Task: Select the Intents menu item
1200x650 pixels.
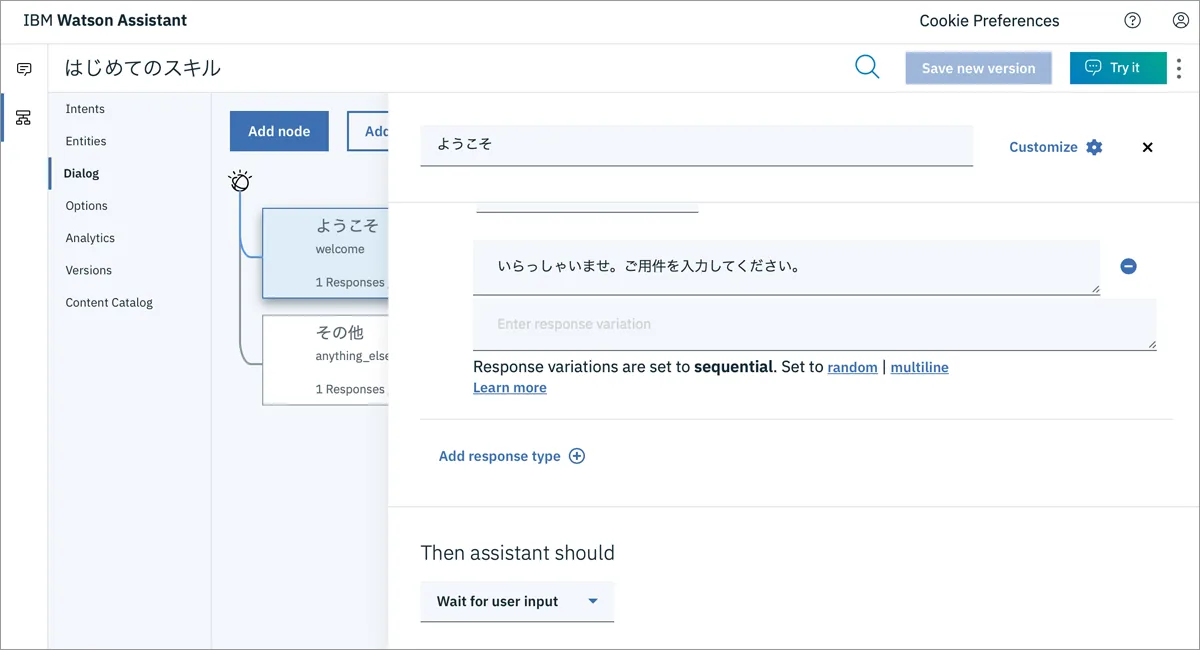Action: coord(85,109)
